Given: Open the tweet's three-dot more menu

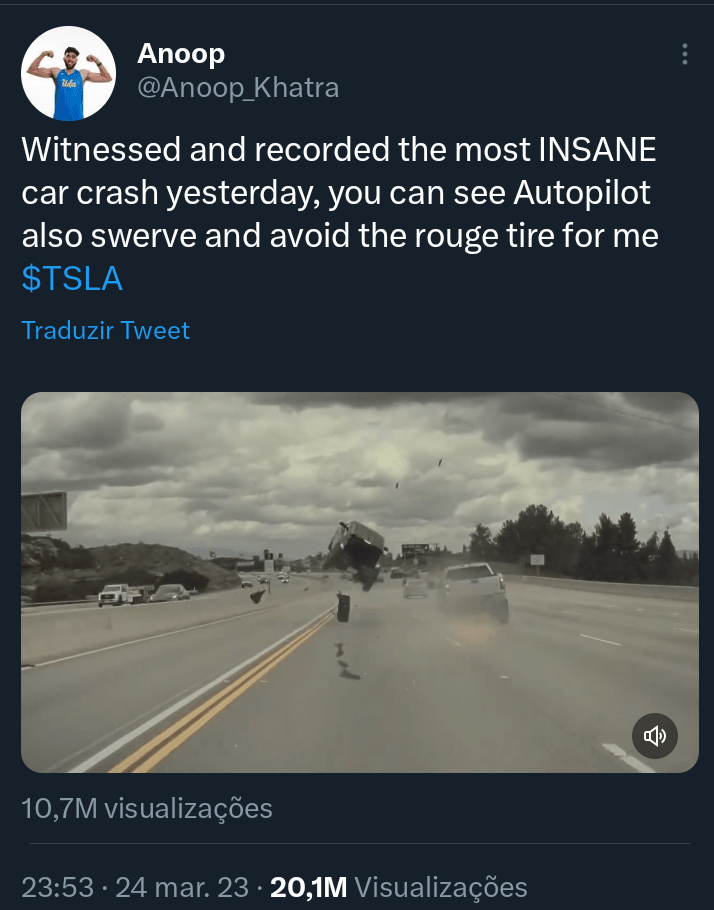Looking at the screenshot, I should tap(684, 55).
